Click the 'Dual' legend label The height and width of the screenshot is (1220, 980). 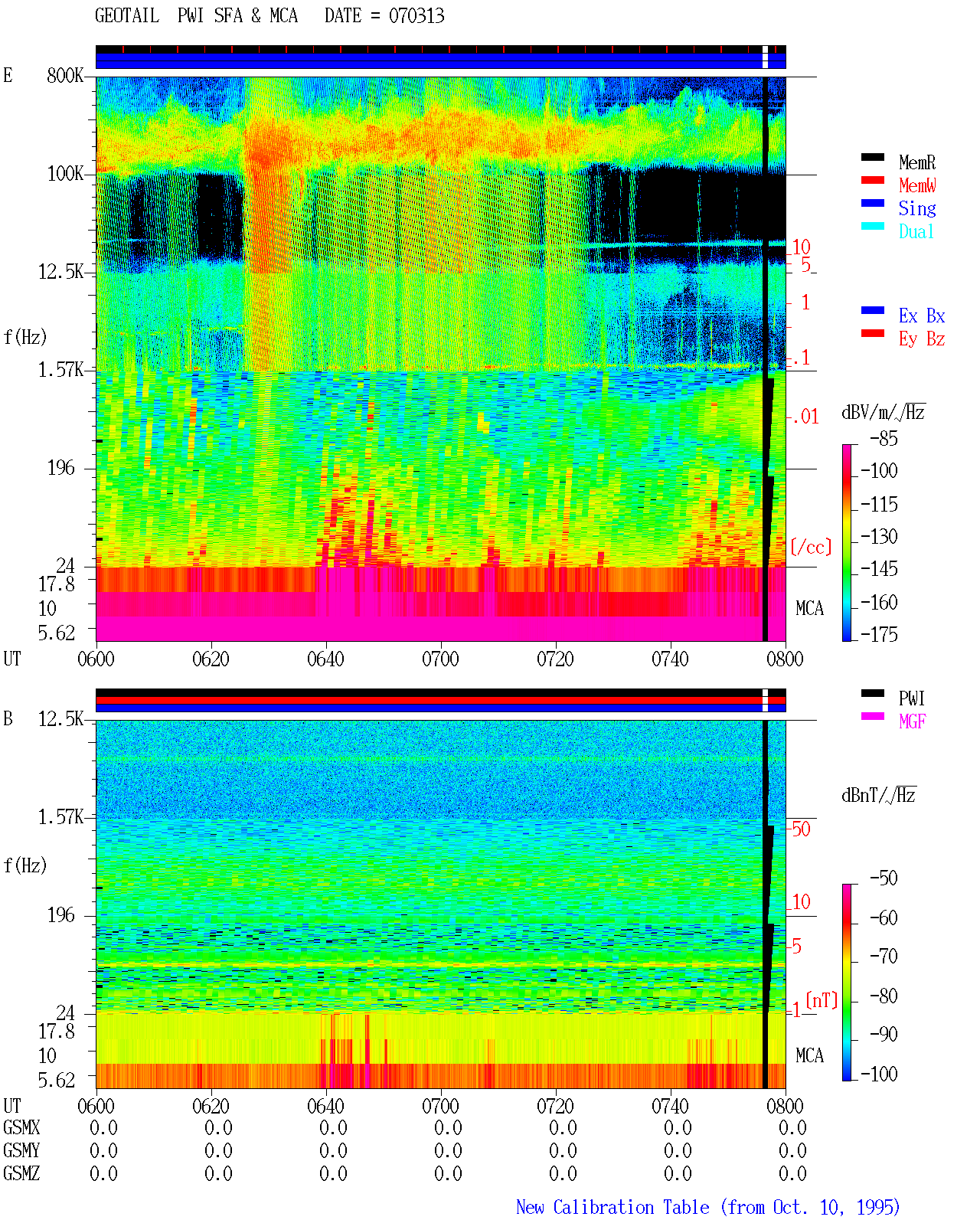pos(917,231)
